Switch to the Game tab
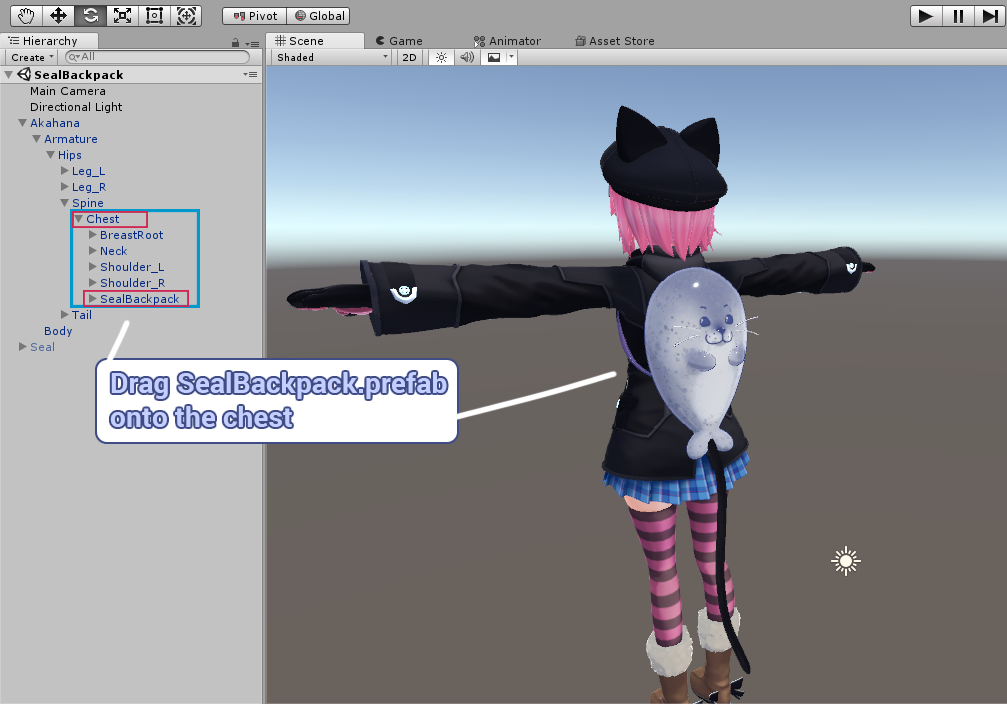This screenshot has height=704, width=1007. click(399, 40)
